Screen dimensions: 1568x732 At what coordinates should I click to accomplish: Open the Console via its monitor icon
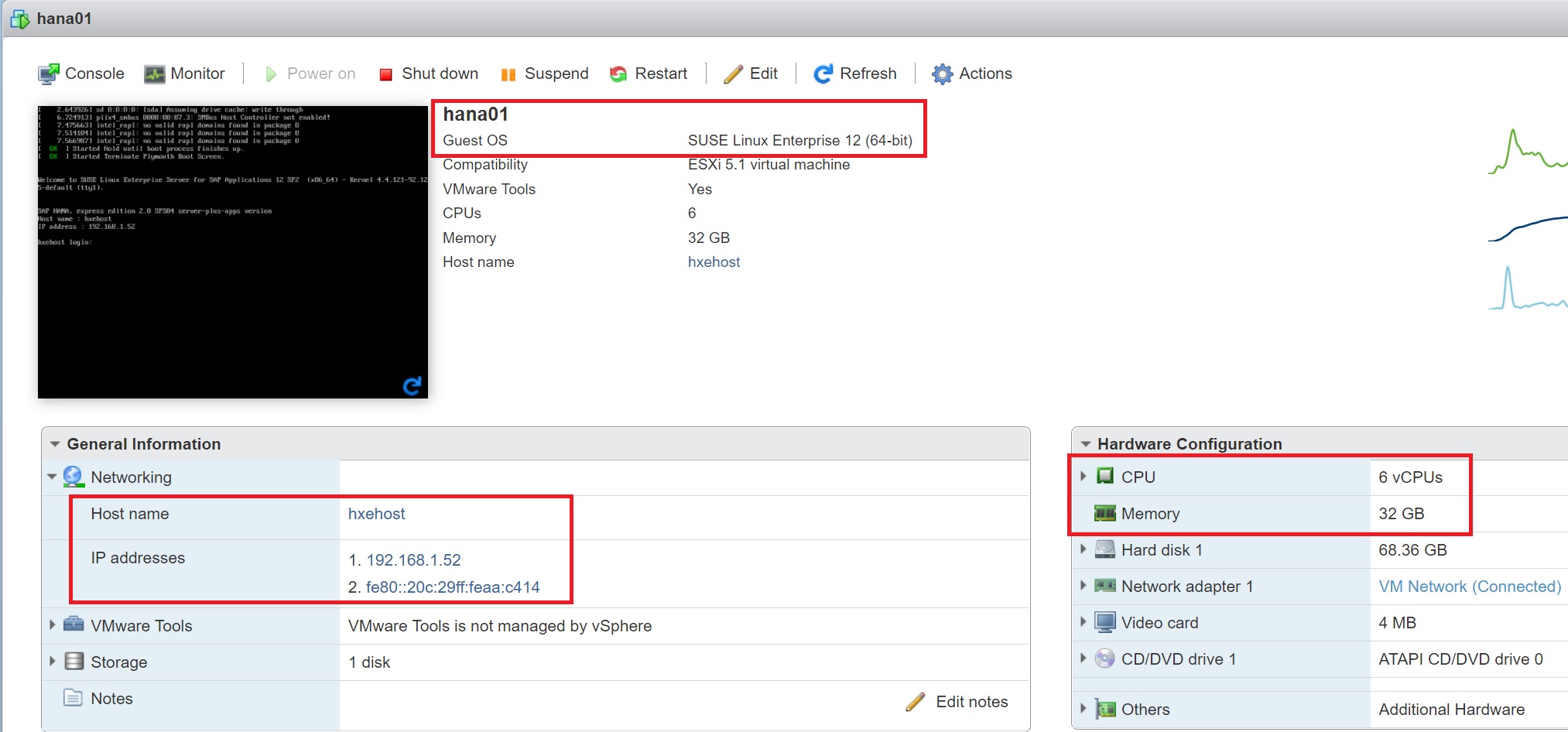point(48,74)
